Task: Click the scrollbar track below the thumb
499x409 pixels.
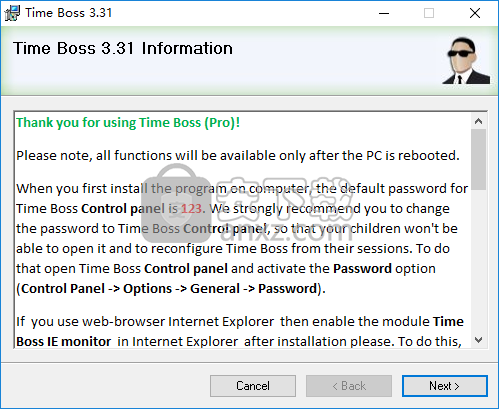Action: pos(478,261)
